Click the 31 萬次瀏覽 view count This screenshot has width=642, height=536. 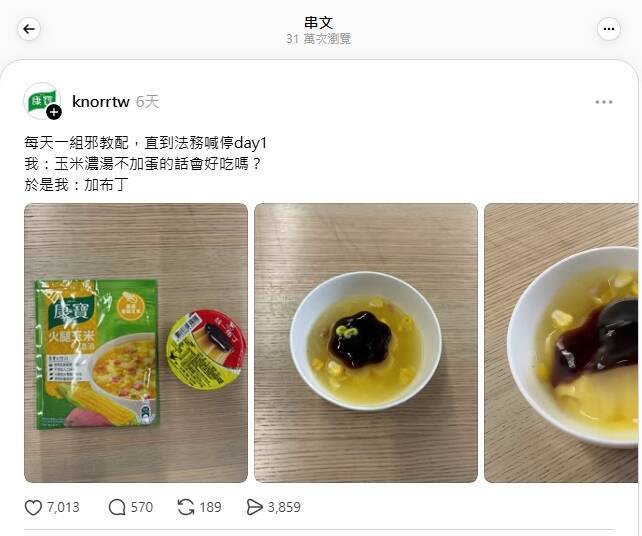tap(319, 39)
